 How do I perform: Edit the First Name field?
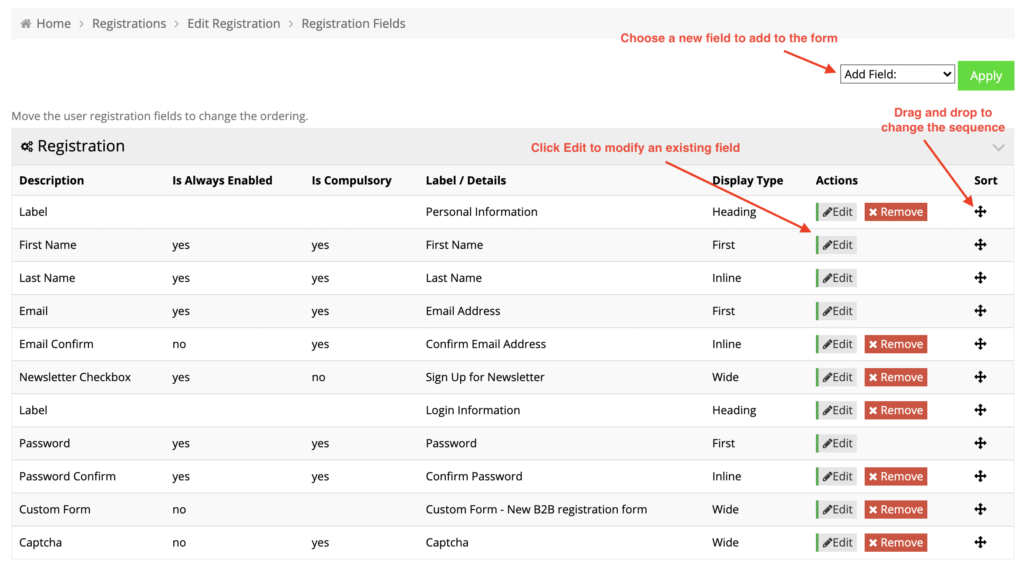tap(837, 245)
